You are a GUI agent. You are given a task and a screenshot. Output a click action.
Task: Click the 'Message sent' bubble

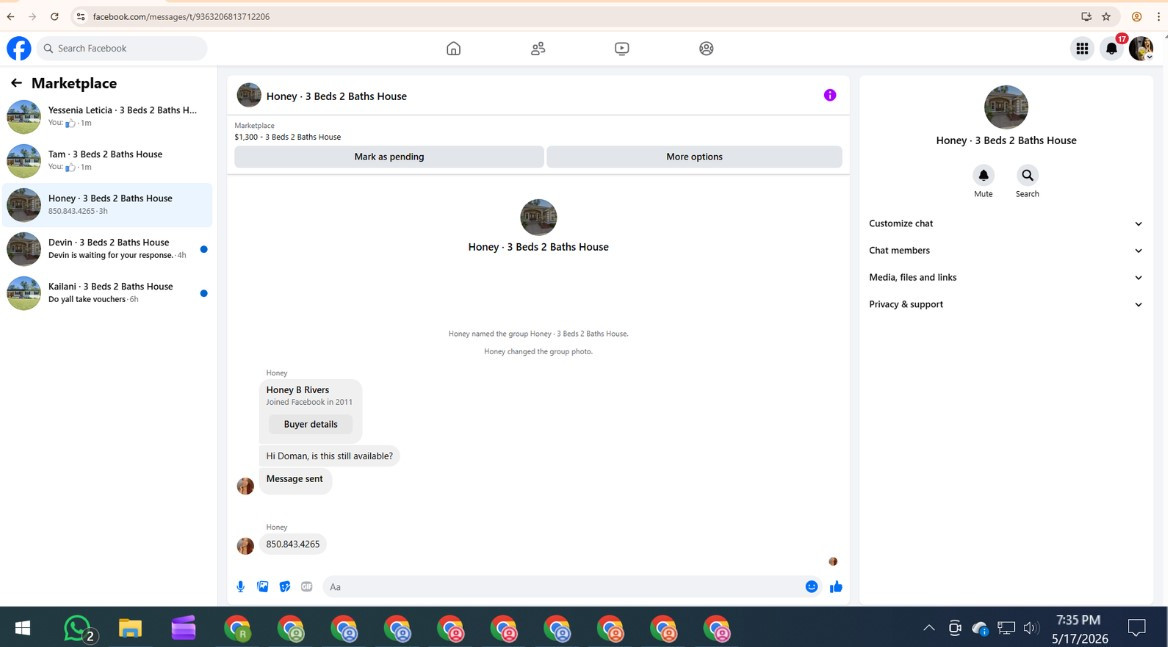tap(294, 479)
